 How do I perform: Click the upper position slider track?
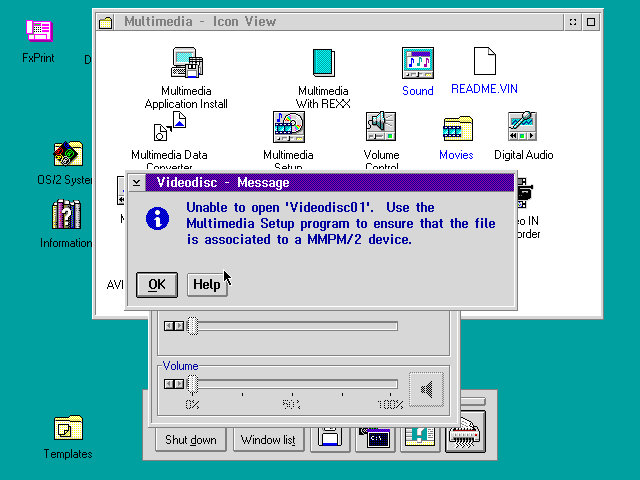click(x=298, y=326)
